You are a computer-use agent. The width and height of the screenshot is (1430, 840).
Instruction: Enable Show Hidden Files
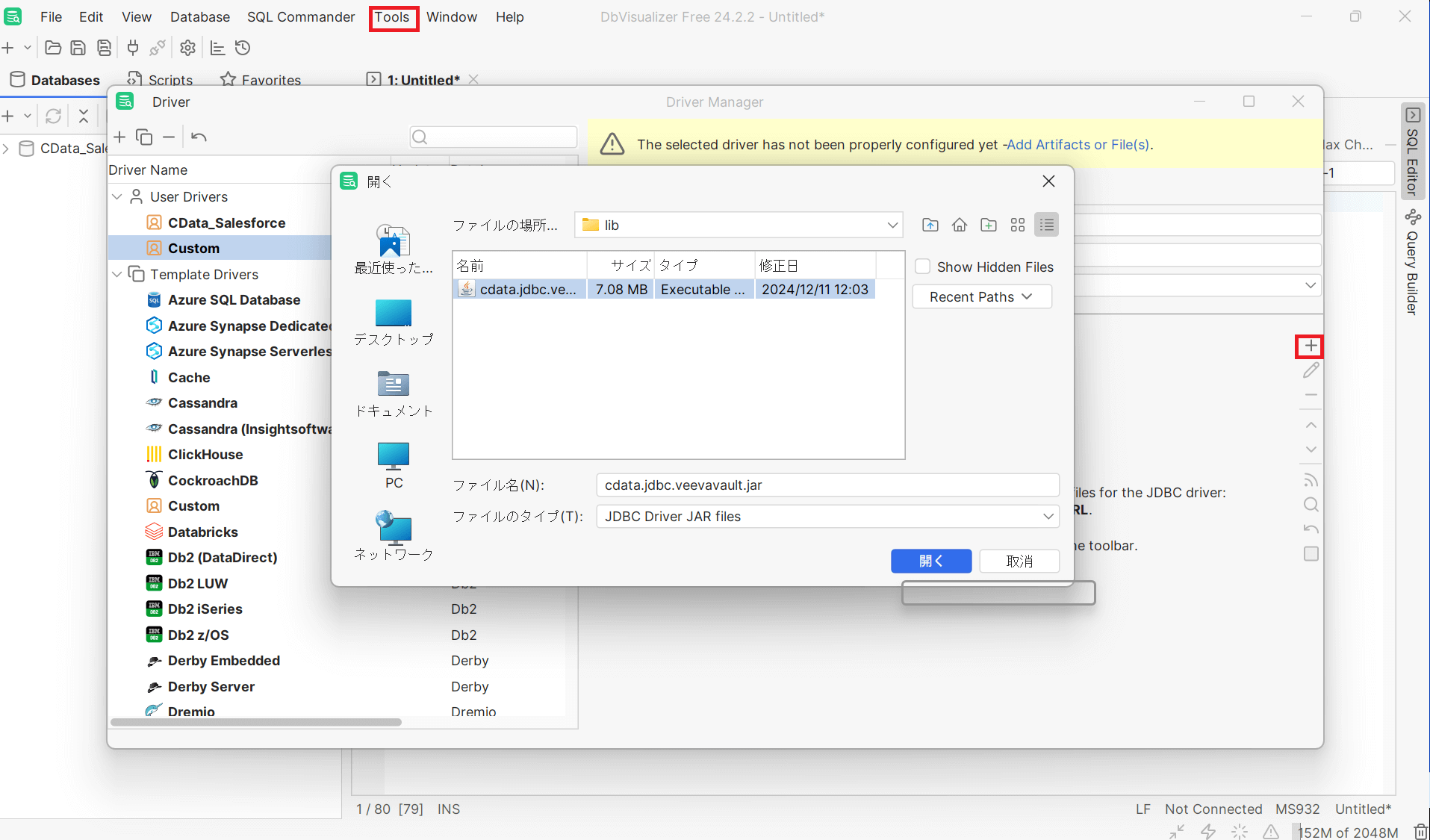click(x=923, y=266)
